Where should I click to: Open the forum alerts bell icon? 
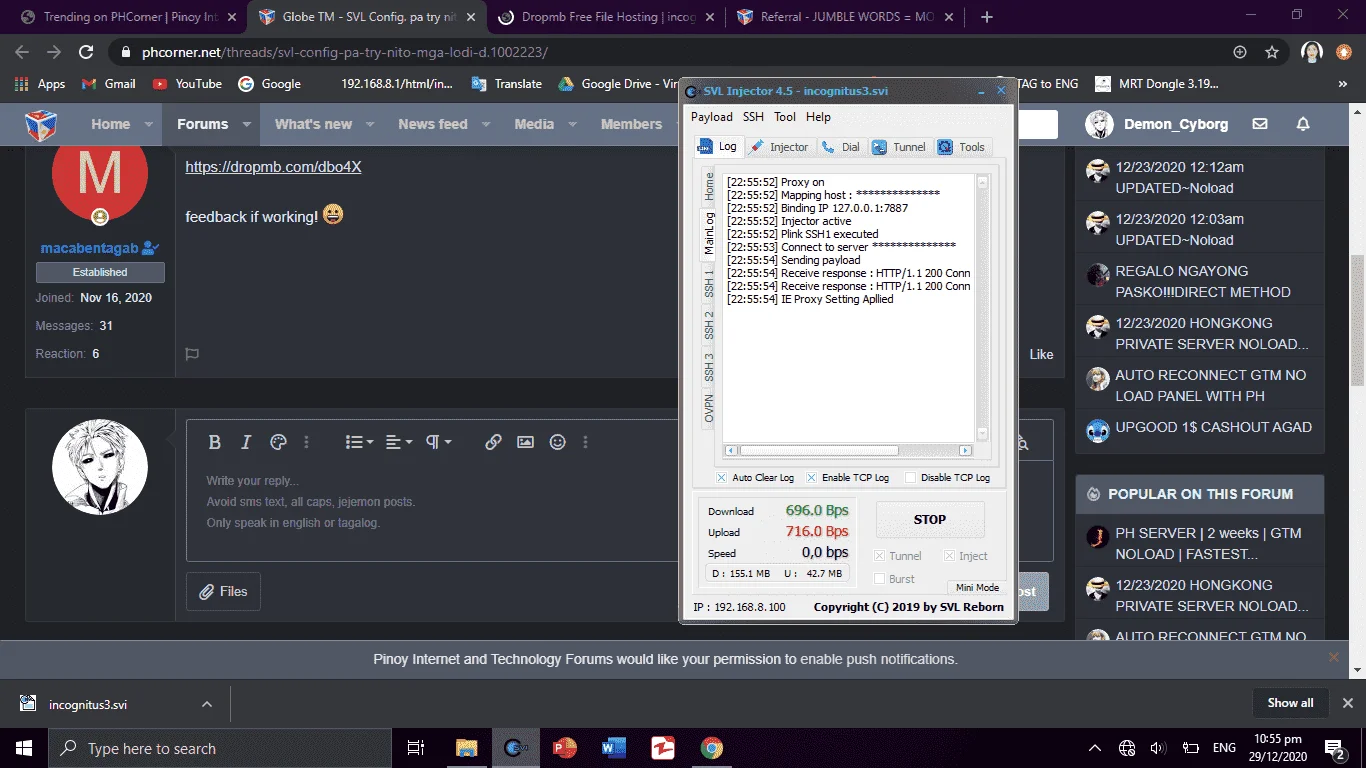point(1303,124)
